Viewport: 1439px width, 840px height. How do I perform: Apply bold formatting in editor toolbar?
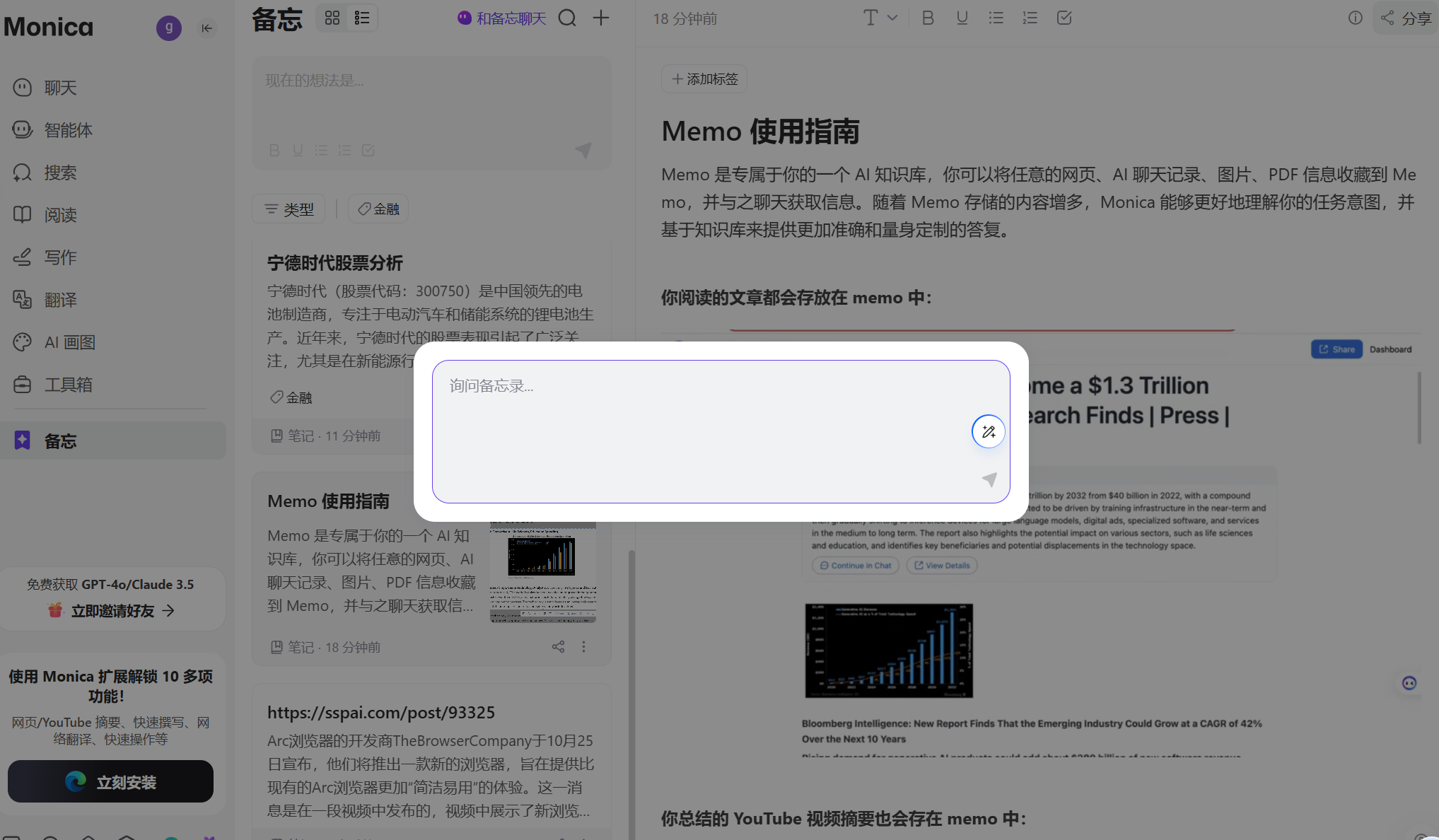coord(928,18)
